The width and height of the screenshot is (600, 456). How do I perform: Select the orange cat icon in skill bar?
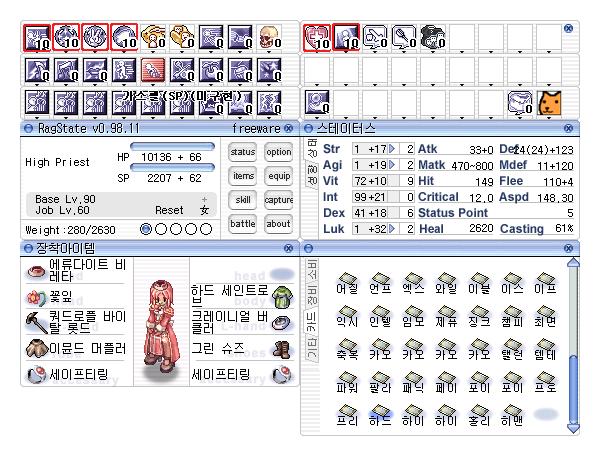(549, 103)
